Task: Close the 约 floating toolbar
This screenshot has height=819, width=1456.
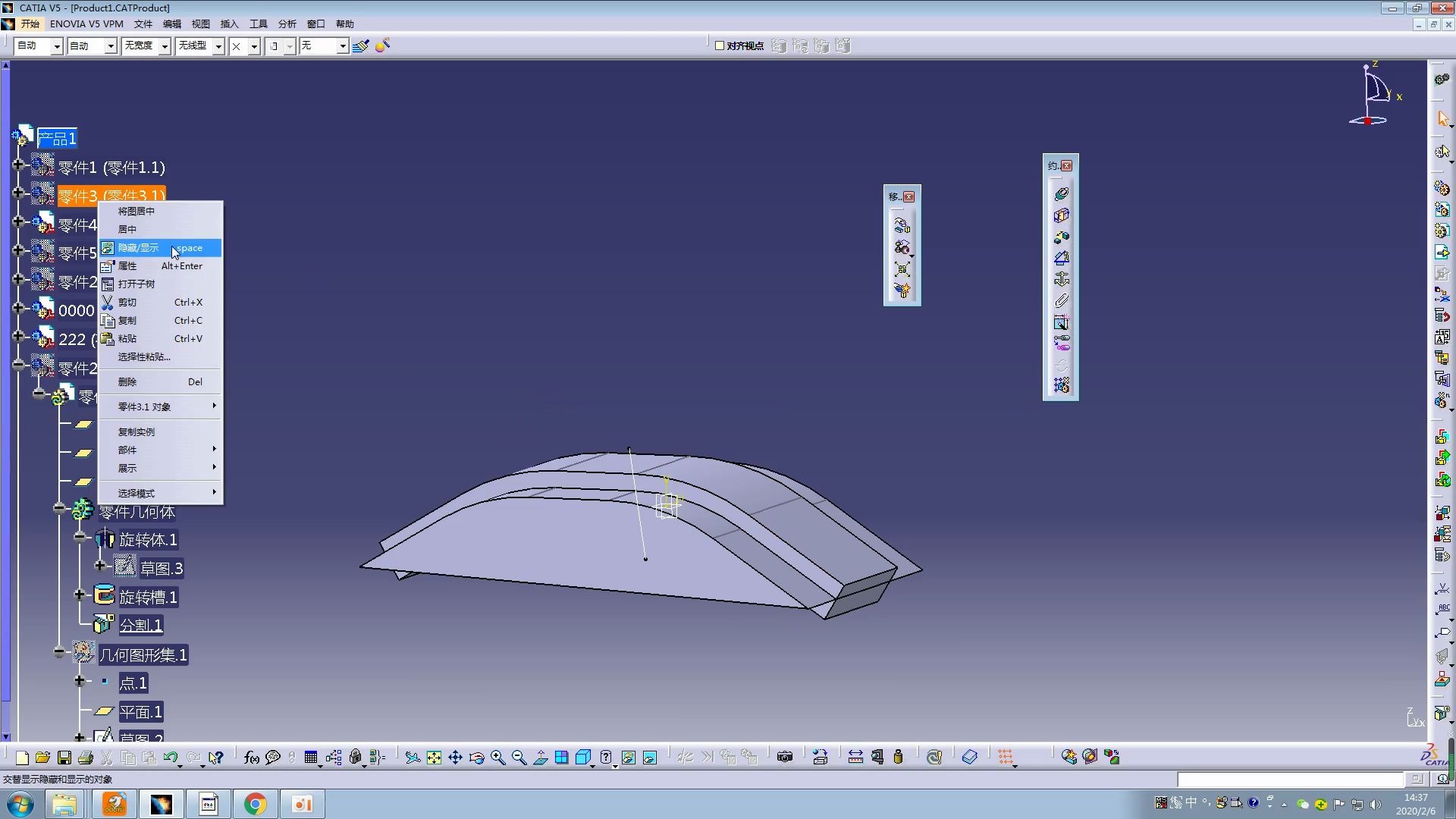Action: 1066,165
